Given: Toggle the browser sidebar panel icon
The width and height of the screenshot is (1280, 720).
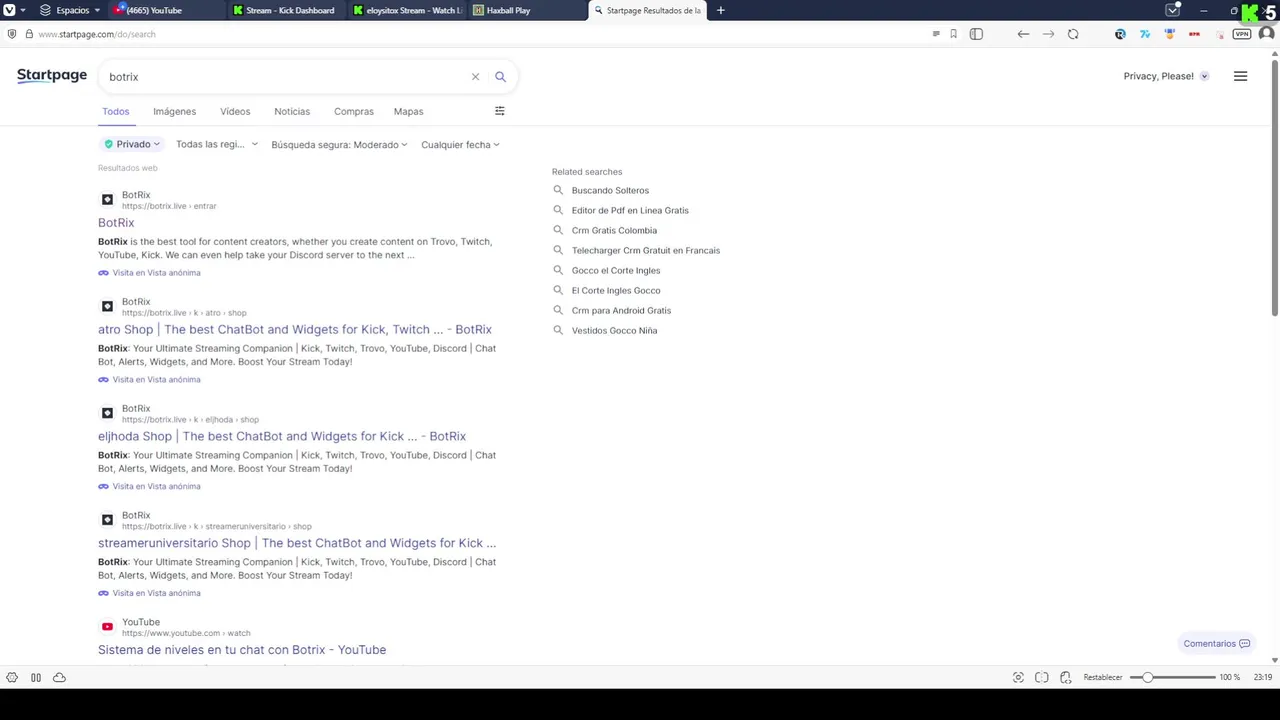Looking at the screenshot, I should click(x=976, y=34).
